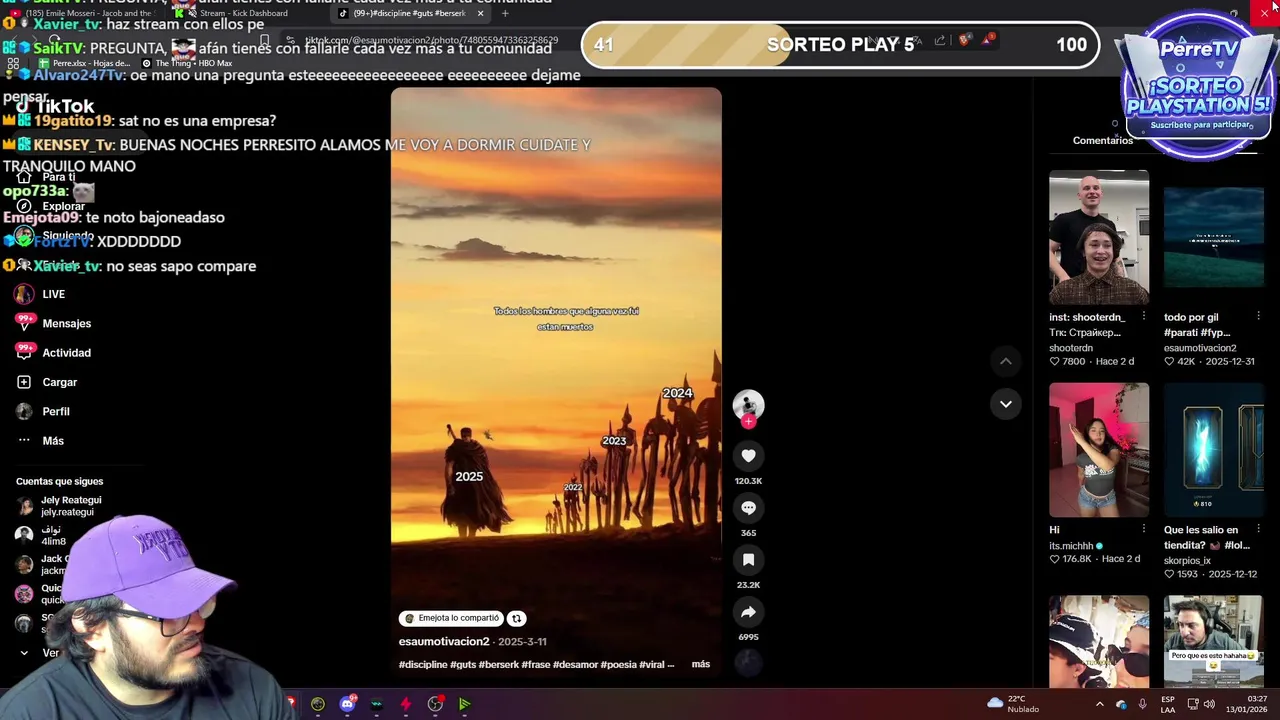
Task: Open the Más menu with three dots
Action: (40, 440)
